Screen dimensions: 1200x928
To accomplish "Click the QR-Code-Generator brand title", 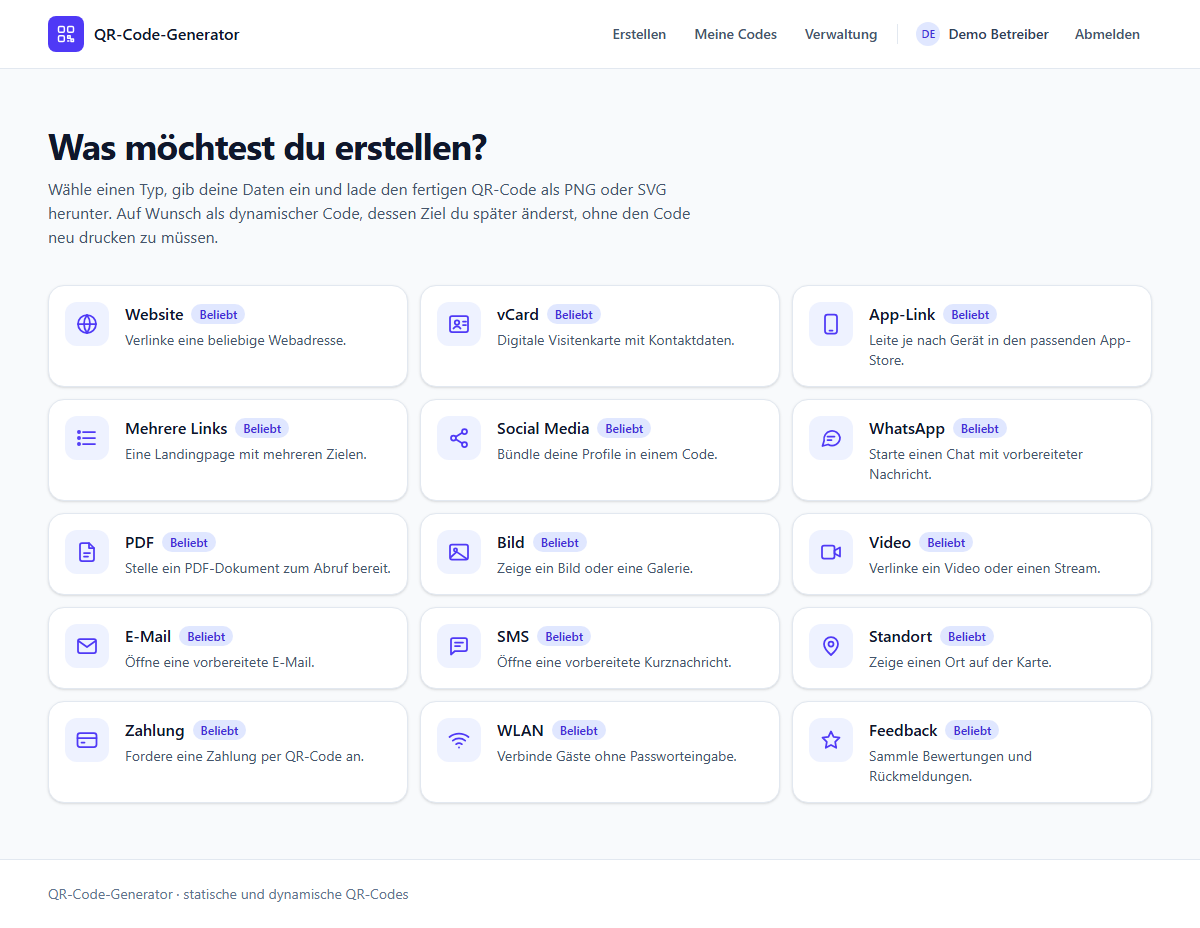I will pyautogui.click(x=167, y=34).
